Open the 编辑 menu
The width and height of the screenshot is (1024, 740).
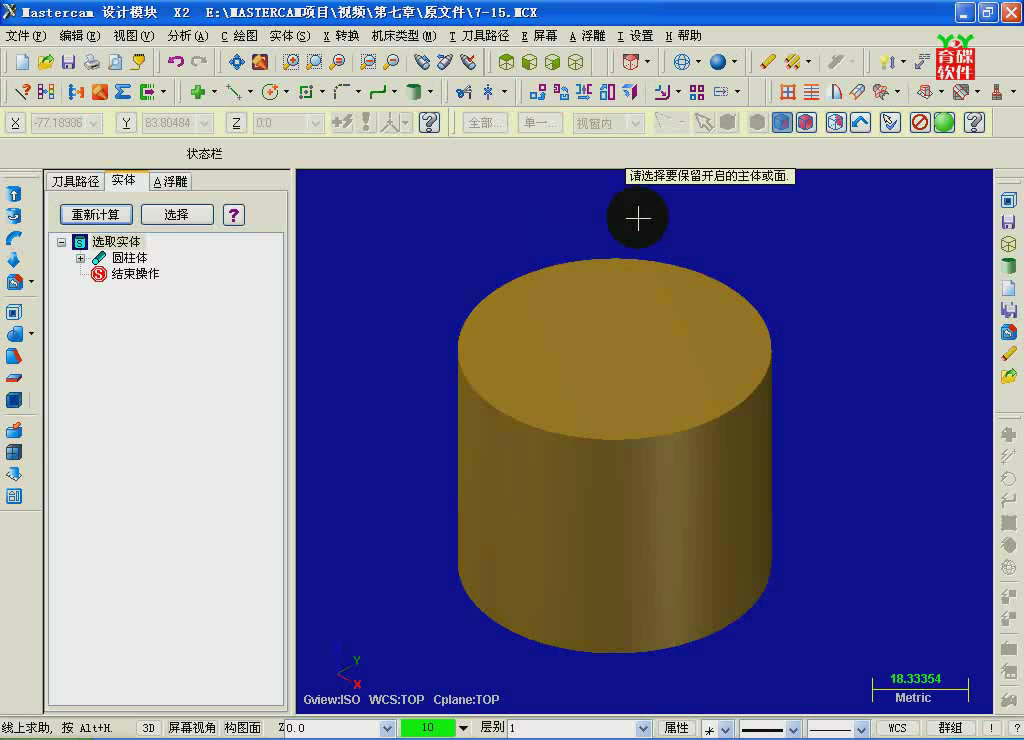80,36
